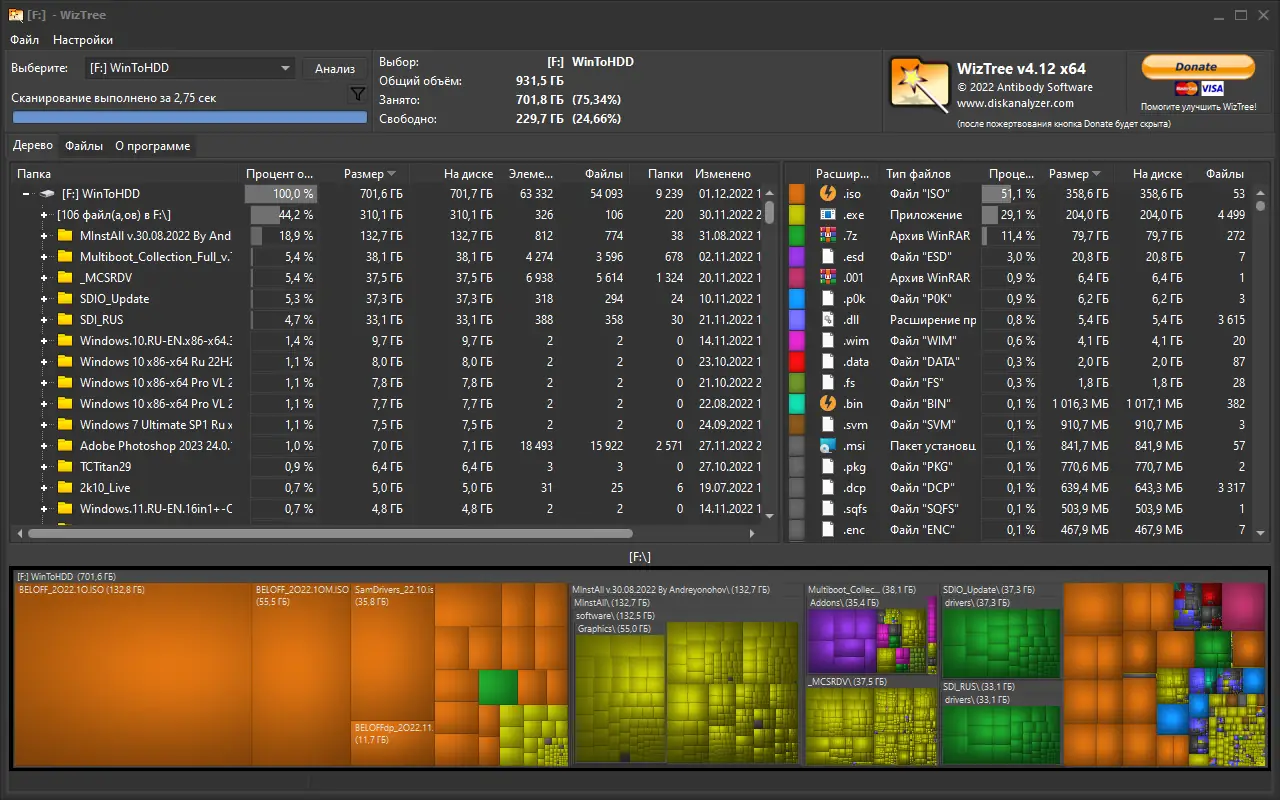Expand the [106 файл(а,ов) в F:\] node
The width and height of the screenshot is (1280, 800).
(x=44, y=215)
